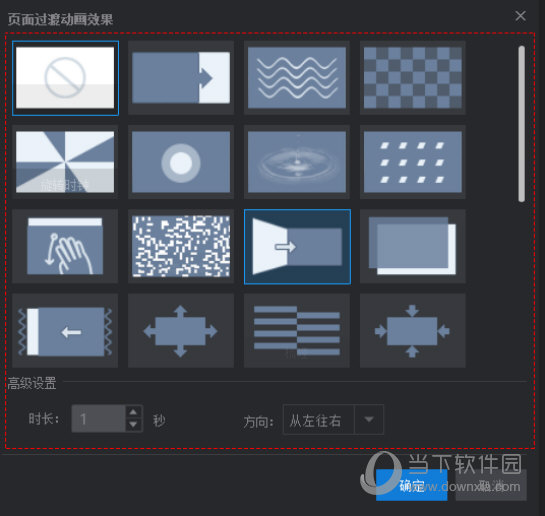Choose the push-right arrow transition effect
Image resolution: width=545 pixels, height=516 pixels.
[181, 78]
